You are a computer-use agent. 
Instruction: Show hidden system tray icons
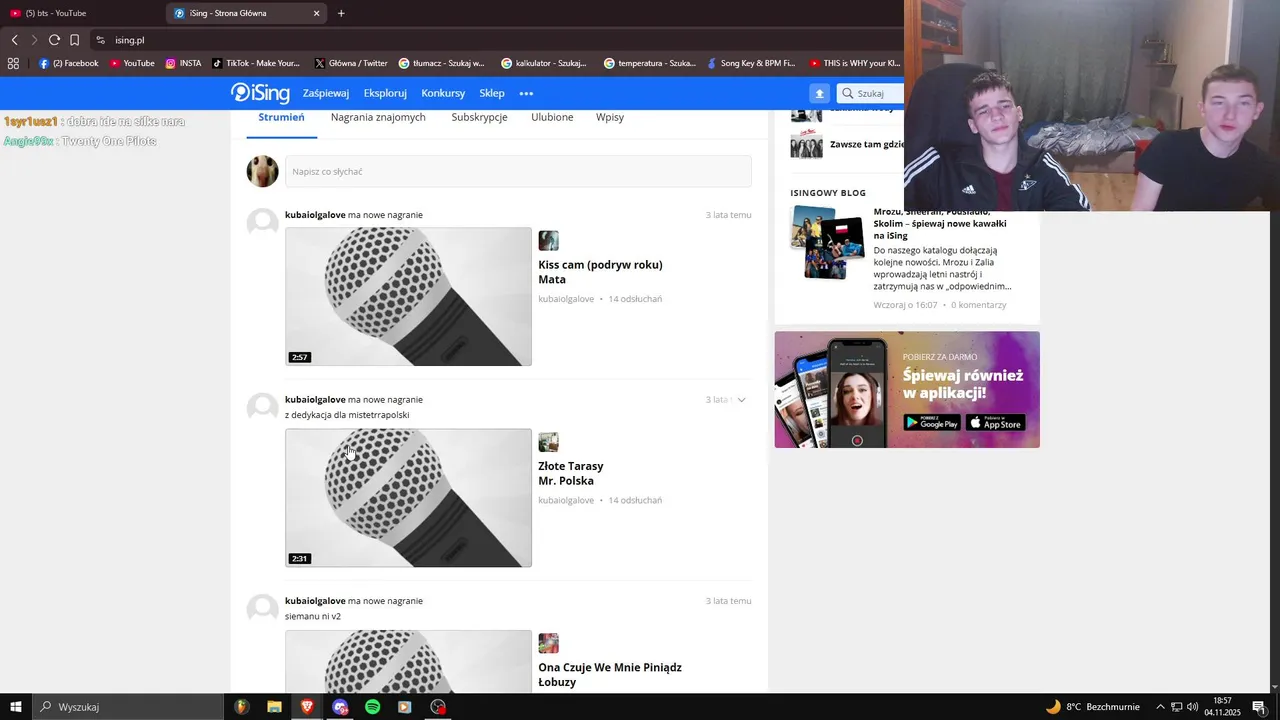(x=1159, y=707)
